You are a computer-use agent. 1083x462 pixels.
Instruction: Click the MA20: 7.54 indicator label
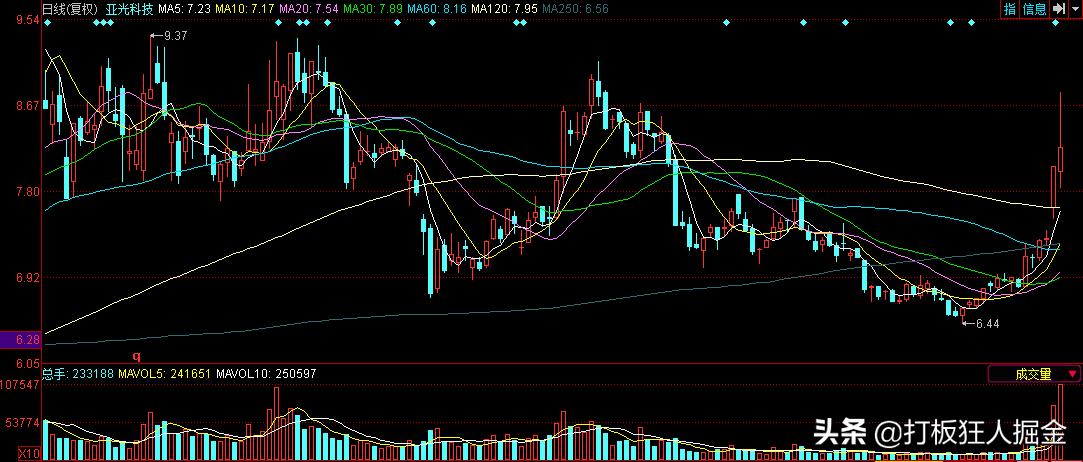coord(308,9)
